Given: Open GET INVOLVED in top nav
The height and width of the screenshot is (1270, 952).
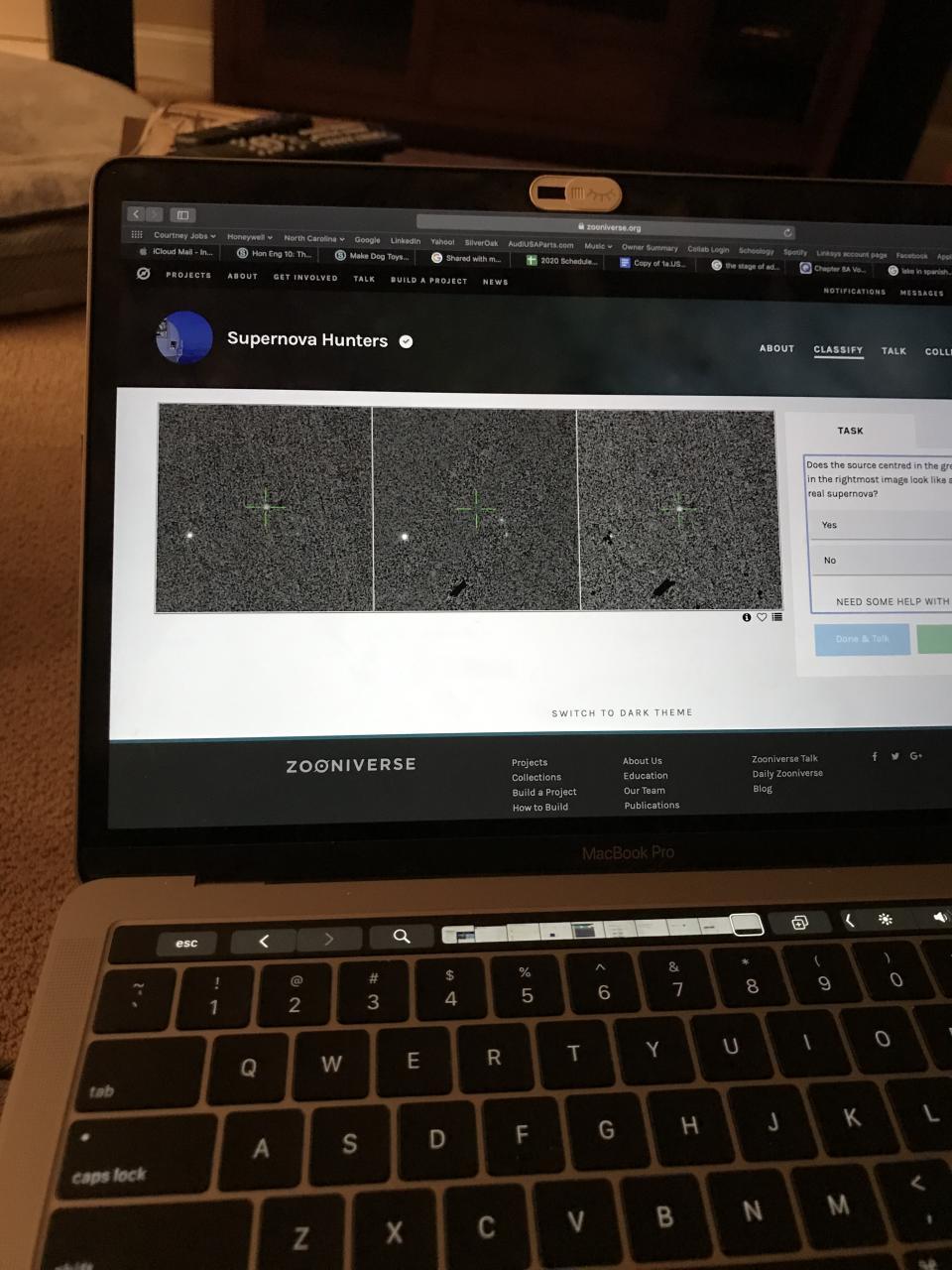Looking at the screenshot, I should click(305, 278).
